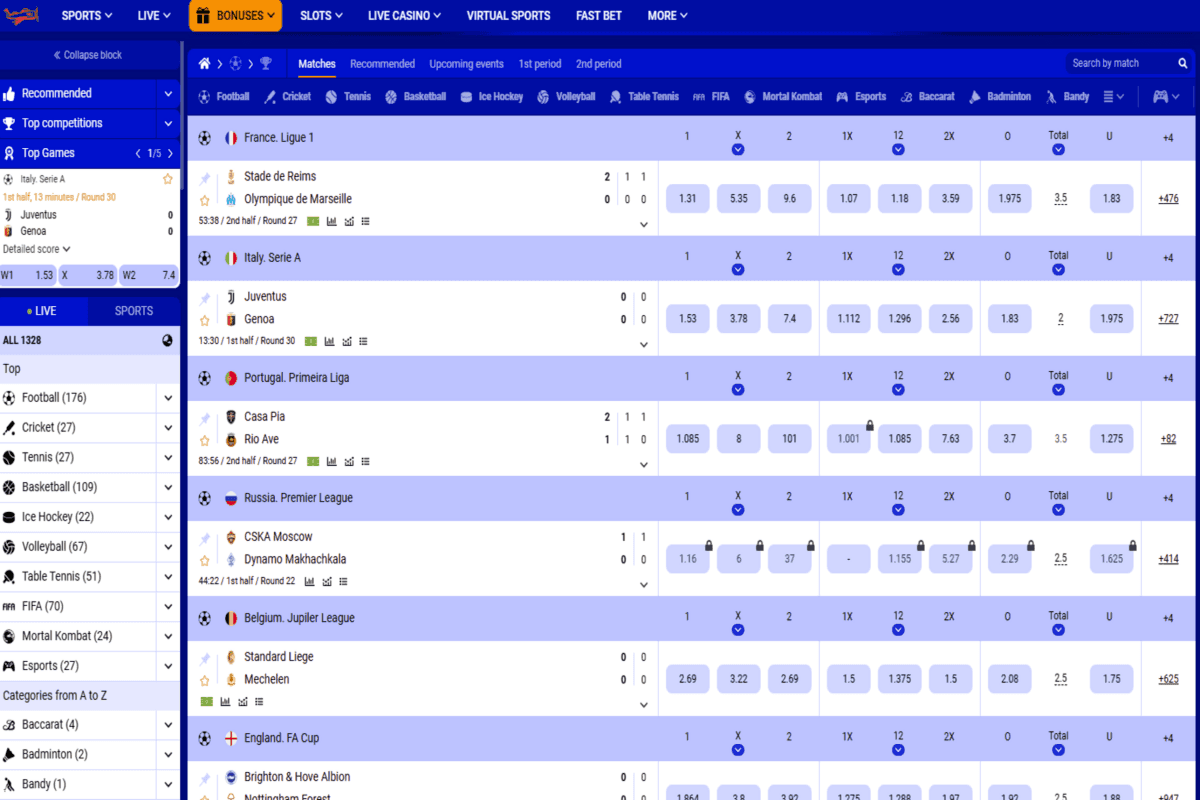This screenshot has width=1200, height=800.
Task: Open the bar chart statistics icon for Casa Pia match
Action: tap(329, 461)
